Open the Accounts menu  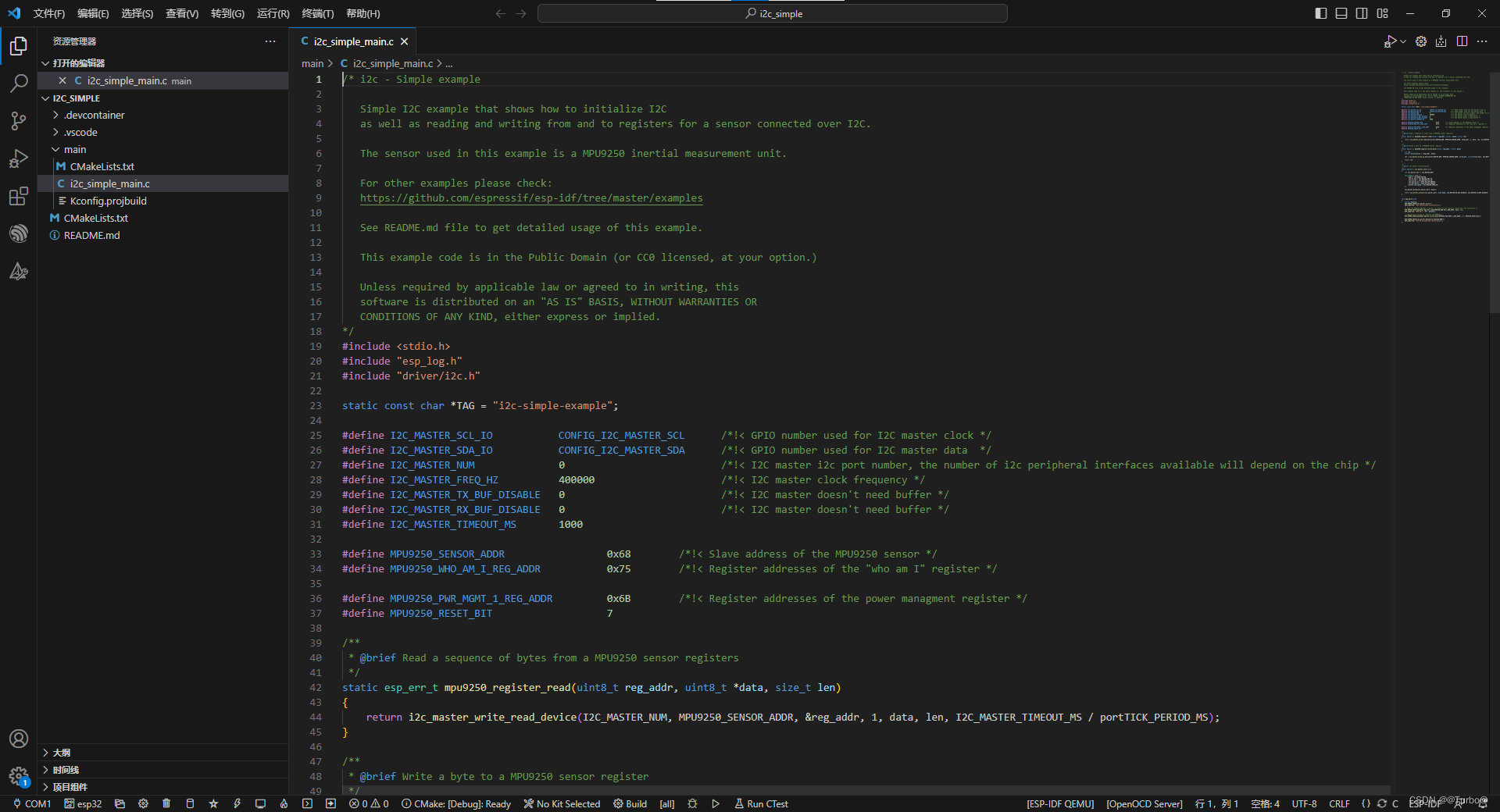click(x=19, y=739)
